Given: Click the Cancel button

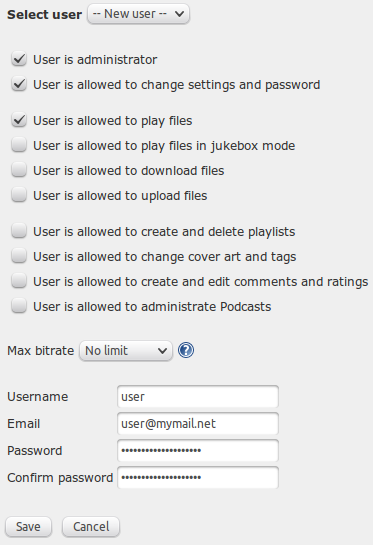Looking at the screenshot, I should coord(91,527).
